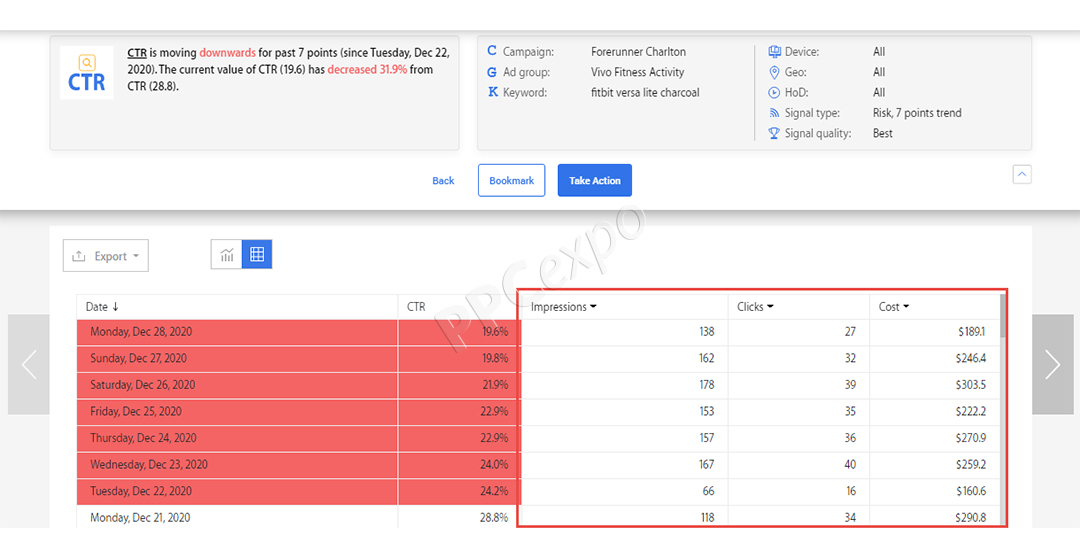This screenshot has height=558, width=1080.
Task: Click the Take Action button
Action: point(594,180)
